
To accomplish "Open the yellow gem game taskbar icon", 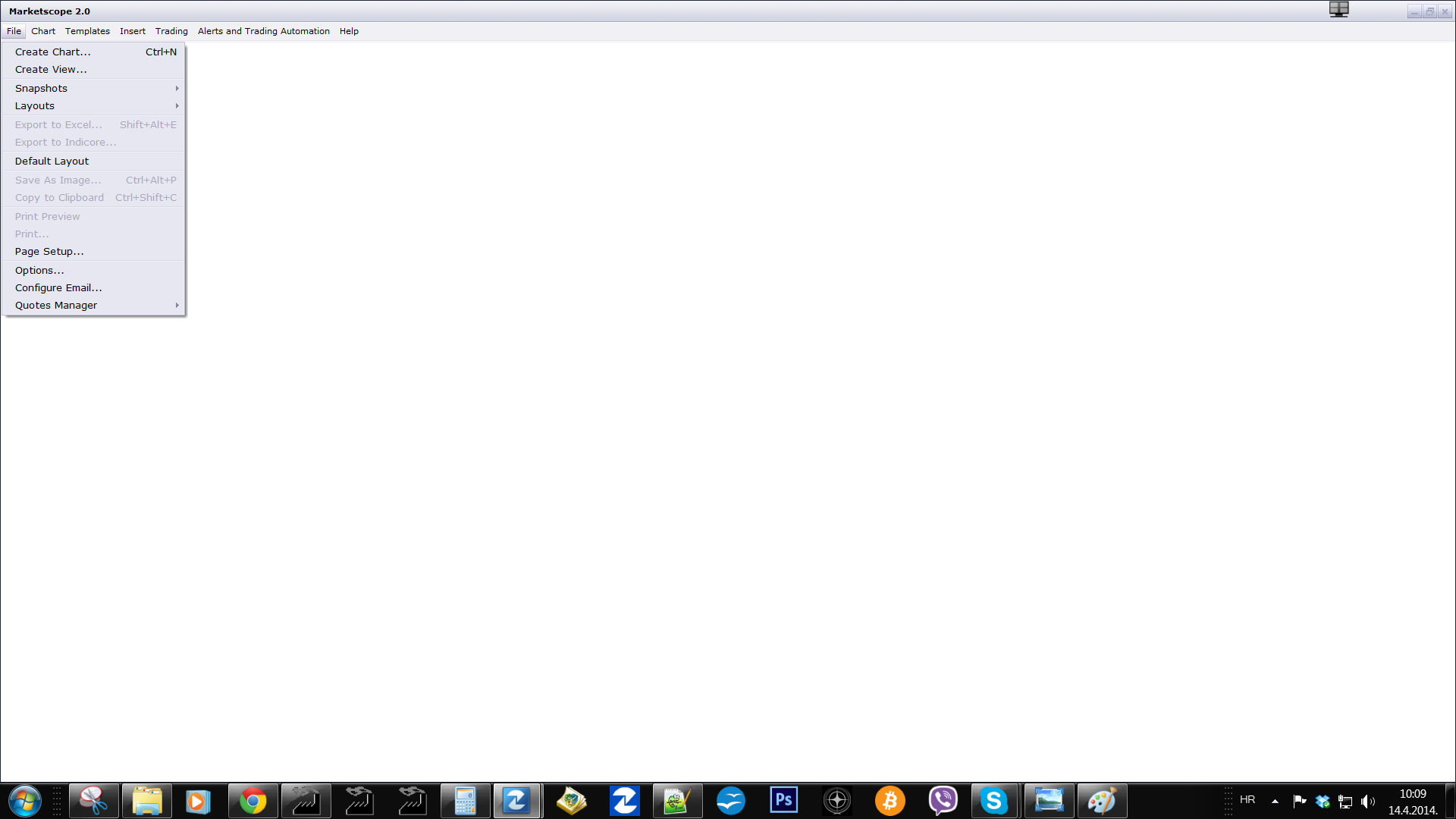I will 572,801.
